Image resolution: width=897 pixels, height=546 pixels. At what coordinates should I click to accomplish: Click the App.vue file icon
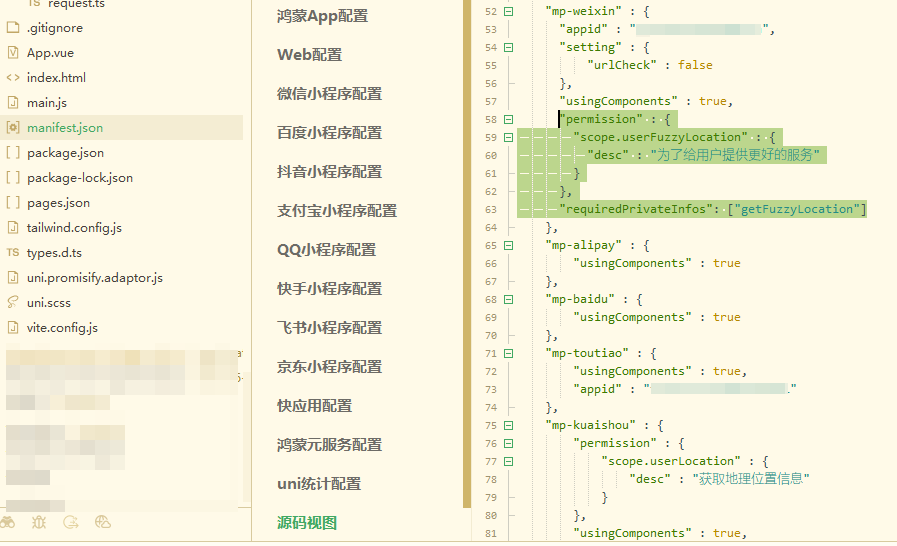[13, 53]
